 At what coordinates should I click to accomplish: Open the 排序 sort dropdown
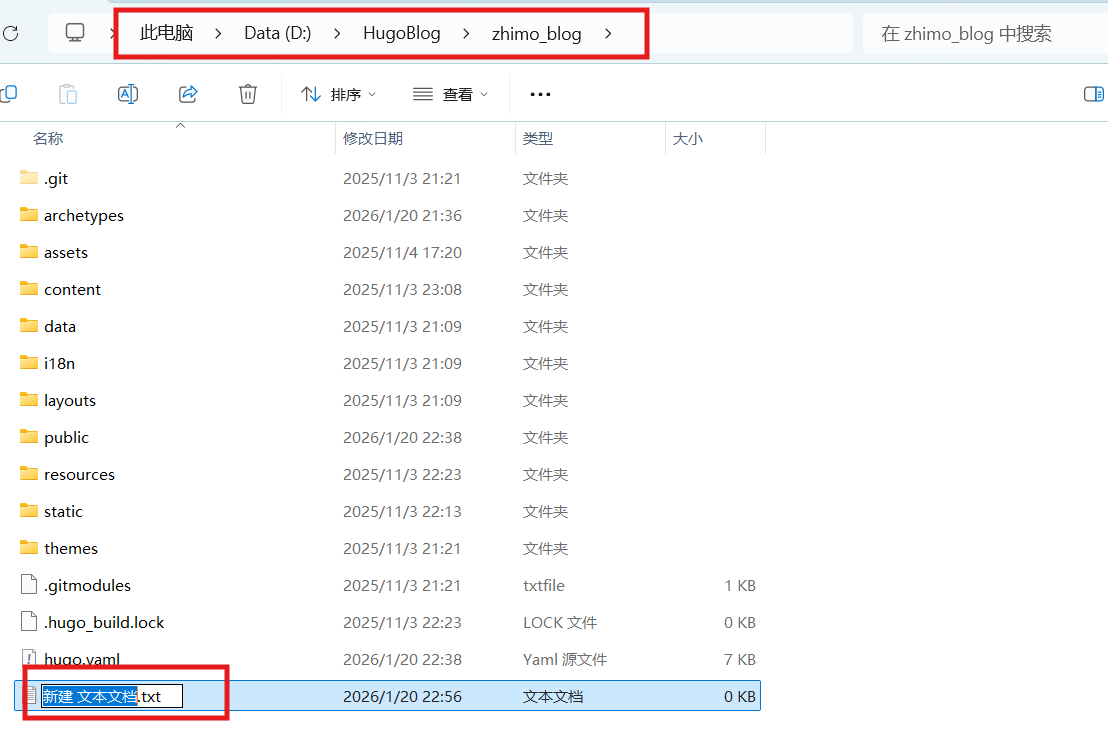pyautogui.click(x=339, y=94)
